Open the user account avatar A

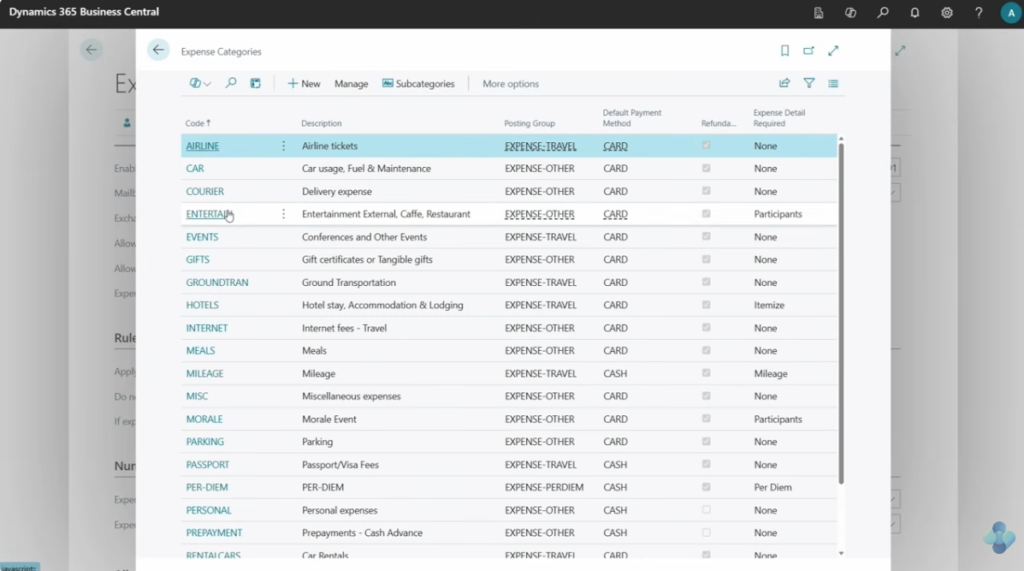coord(1011,12)
